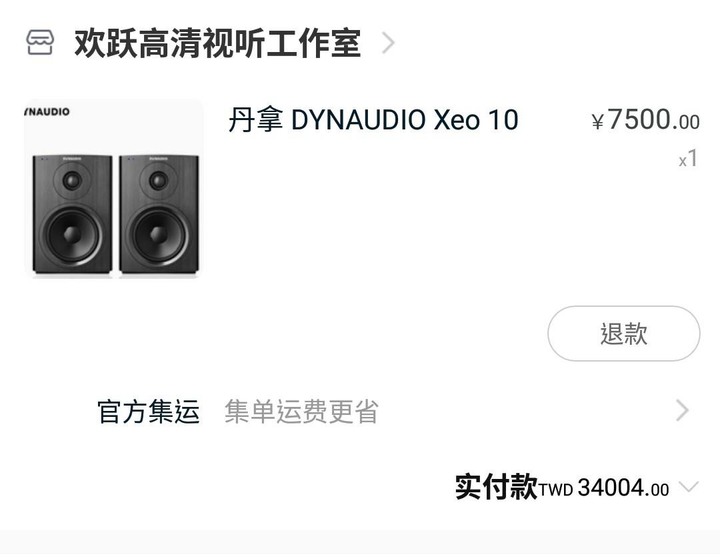Tap the x1 quantity label

tap(688, 158)
